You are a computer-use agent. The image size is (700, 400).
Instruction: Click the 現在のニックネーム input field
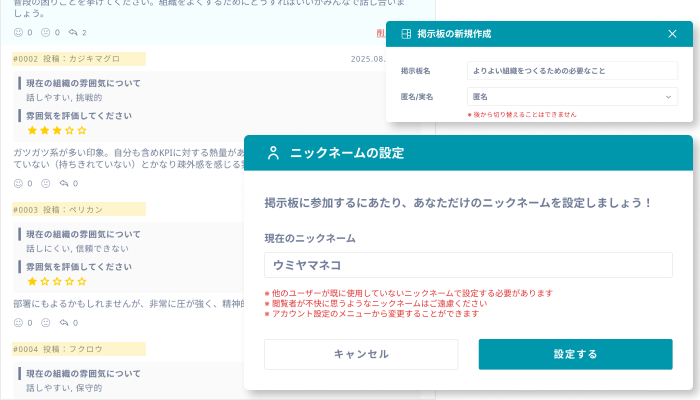click(468, 265)
